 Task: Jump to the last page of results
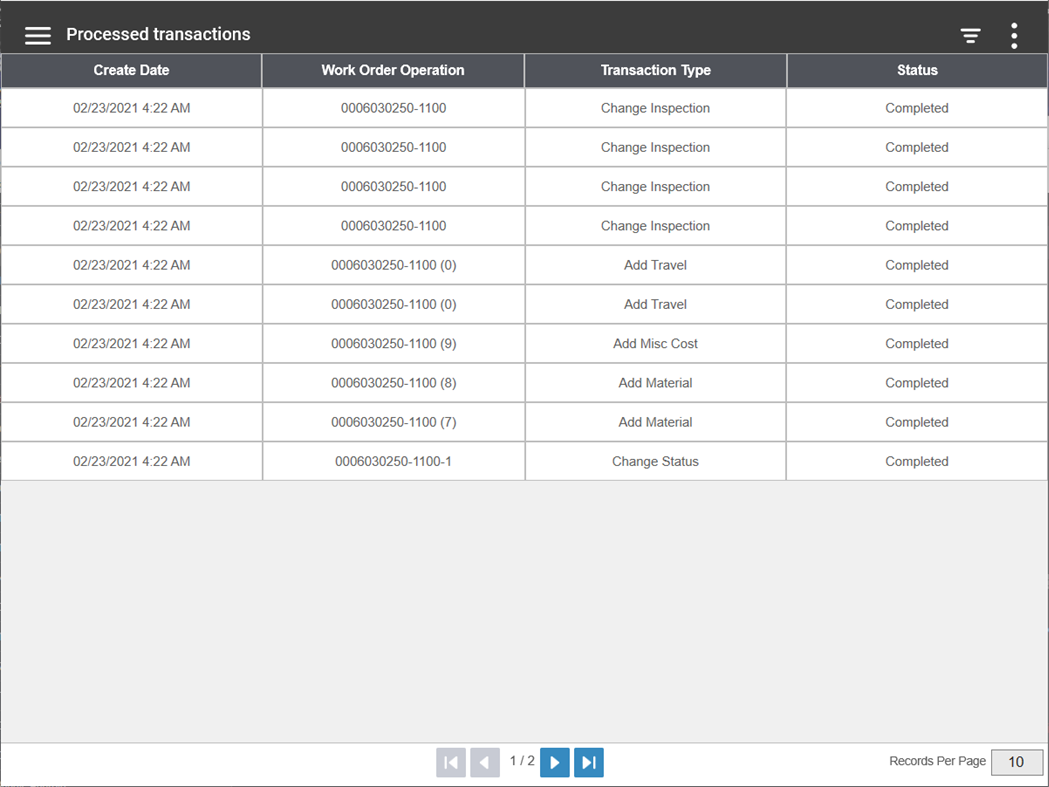point(588,762)
